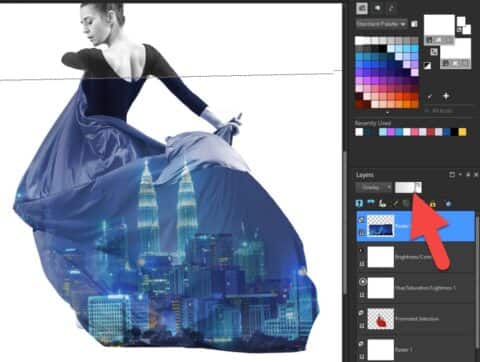
Task: Pick the purple swatch in Recently Used
Action: point(391,132)
